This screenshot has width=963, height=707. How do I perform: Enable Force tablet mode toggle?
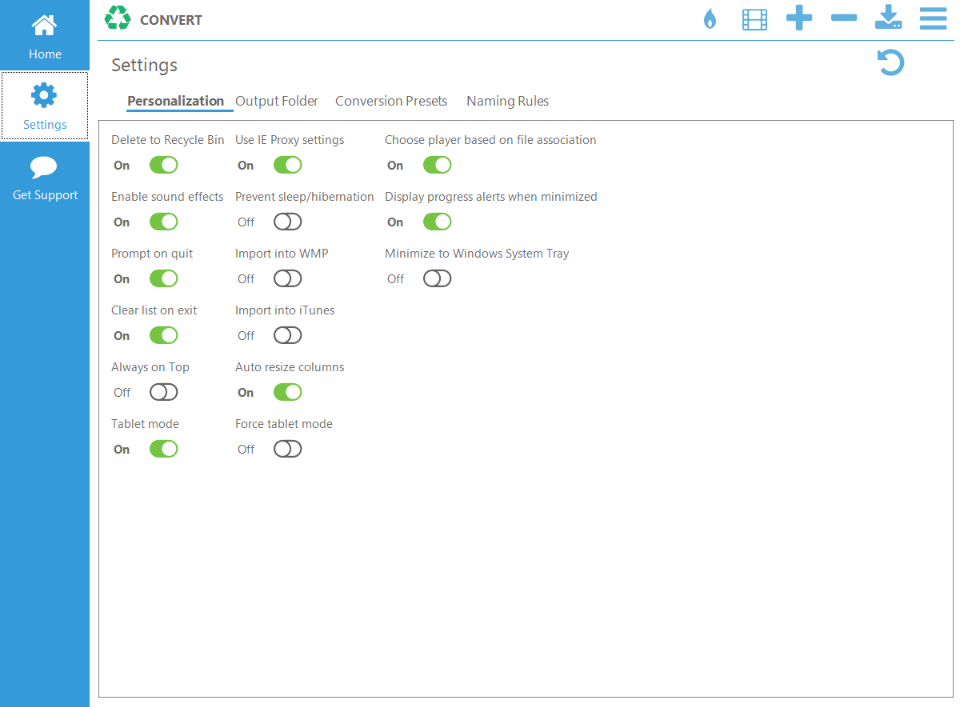click(x=288, y=449)
